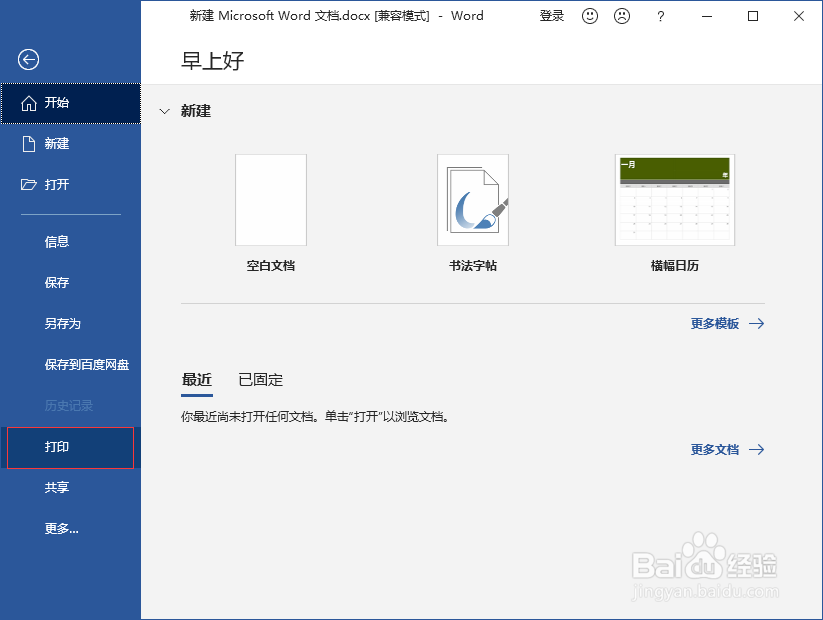This screenshot has width=823, height=620.
Task: Click the 空白文档 label
Action: (x=271, y=266)
